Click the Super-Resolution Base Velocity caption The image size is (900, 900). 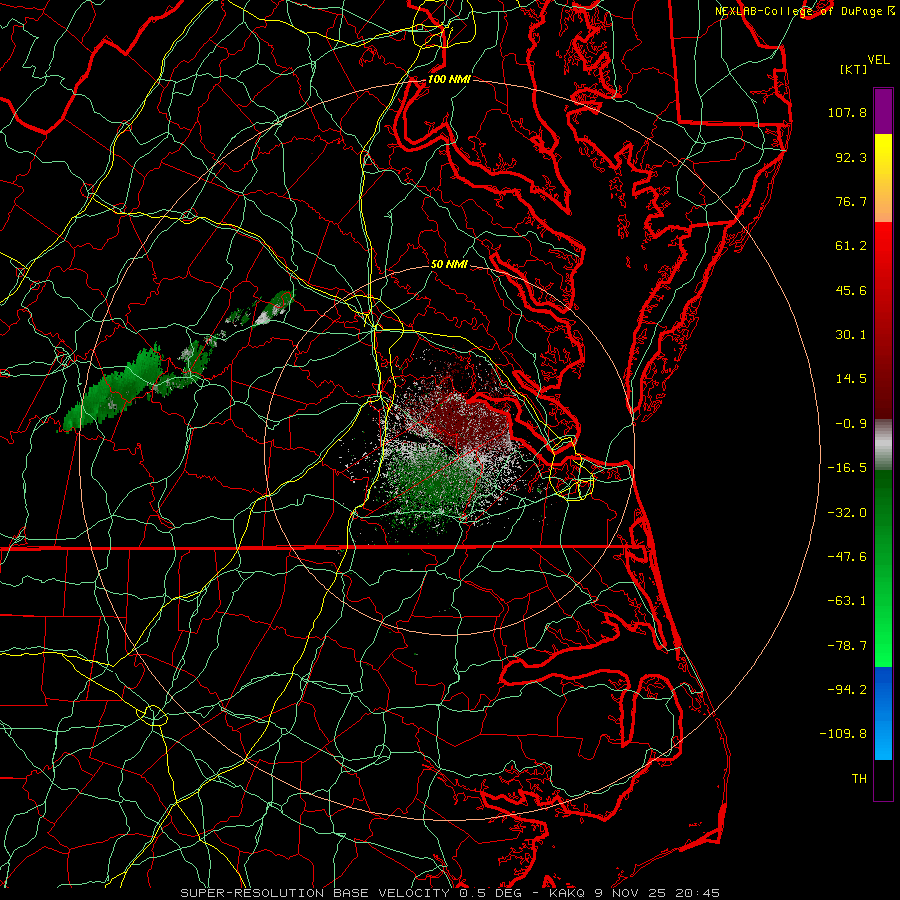(x=450, y=893)
